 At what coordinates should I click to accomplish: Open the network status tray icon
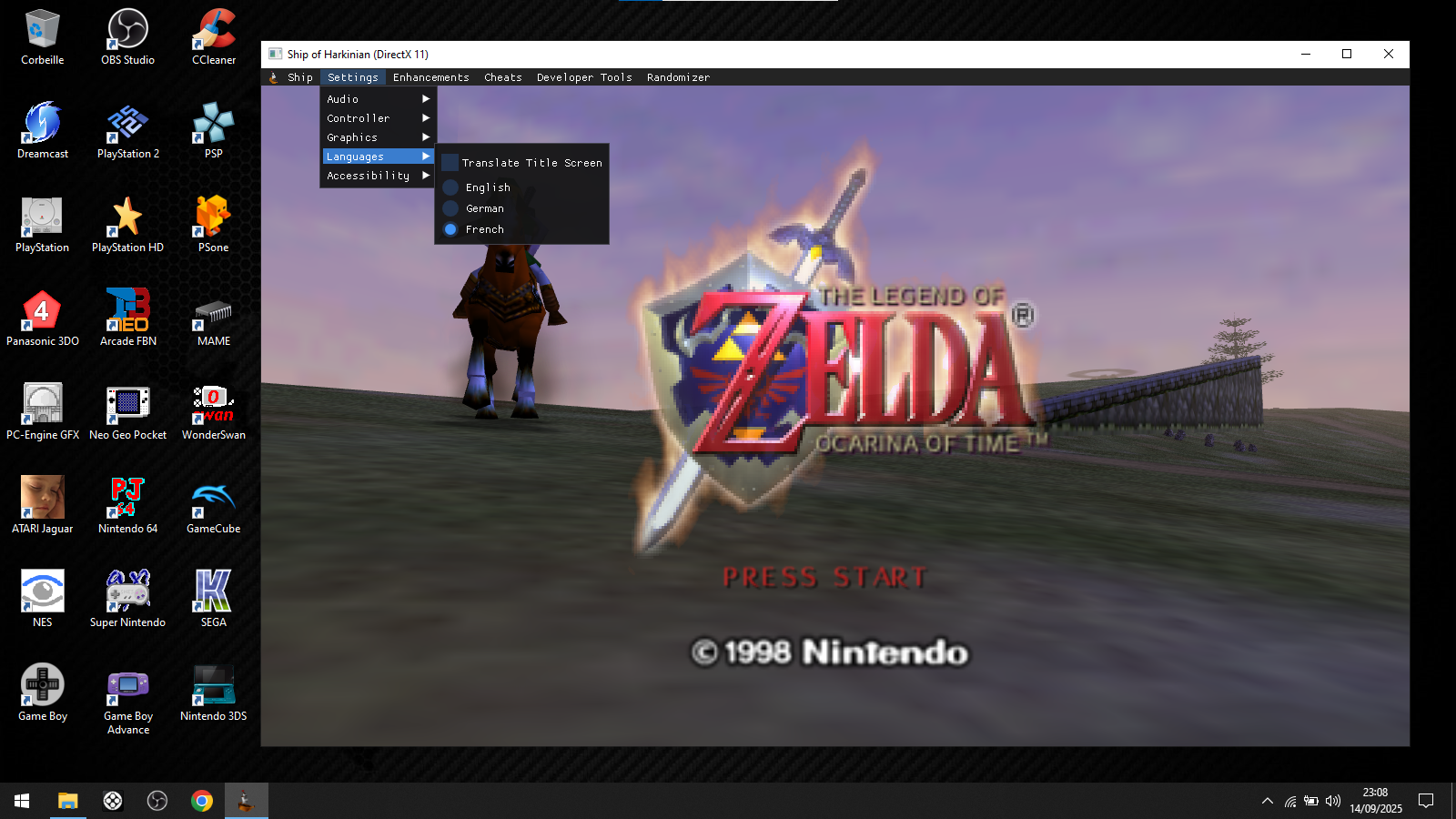[x=1289, y=801]
